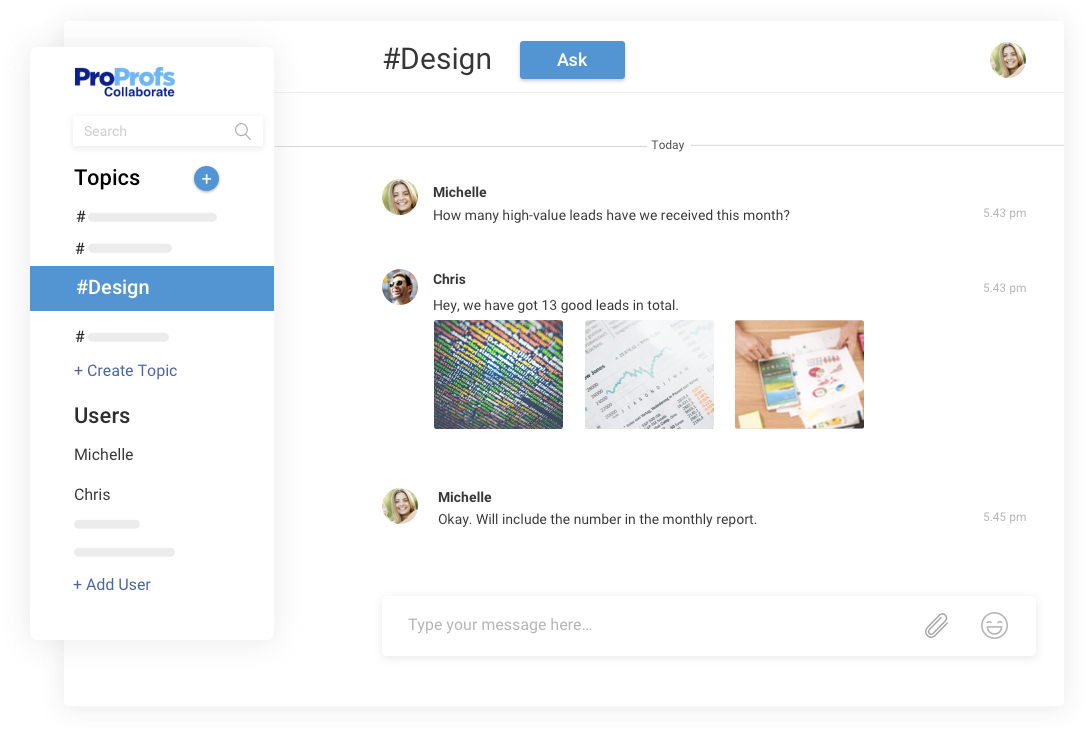
Task: Open the colorful code screen thumbnail
Action: pos(498,375)
